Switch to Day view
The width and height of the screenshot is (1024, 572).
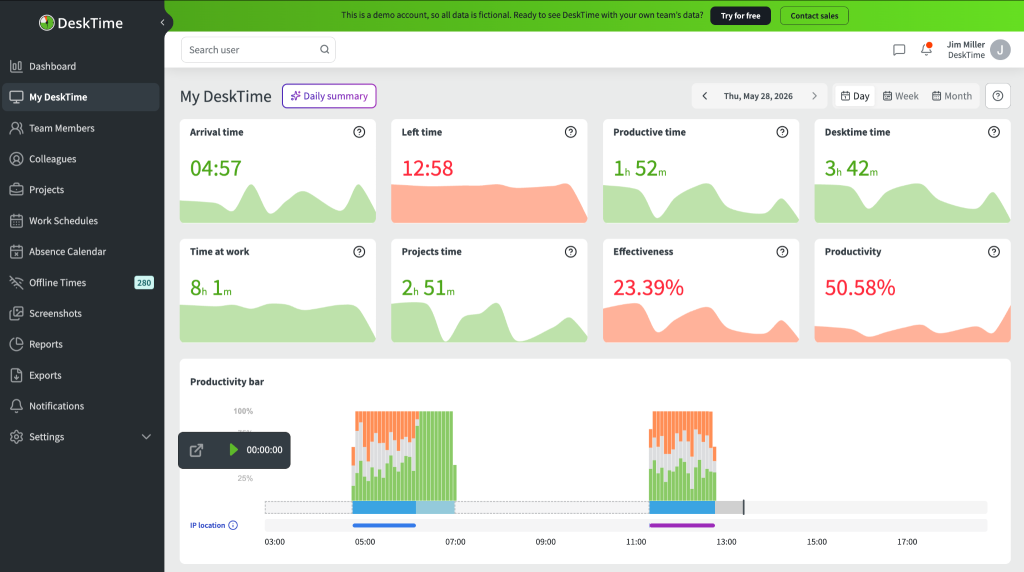(855, 96)
